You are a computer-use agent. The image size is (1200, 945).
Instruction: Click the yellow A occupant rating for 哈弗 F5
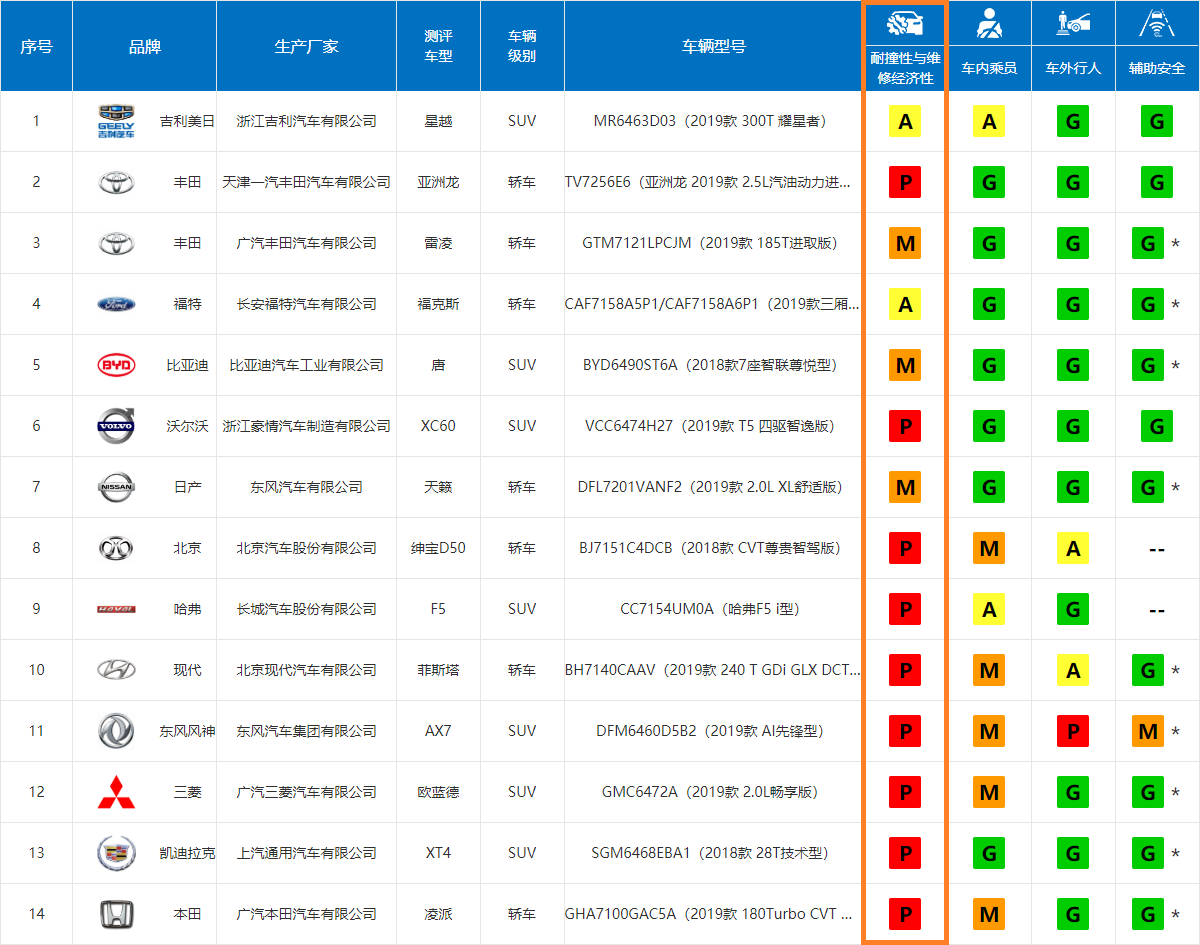pyautogui.click(x=989, y=610)
